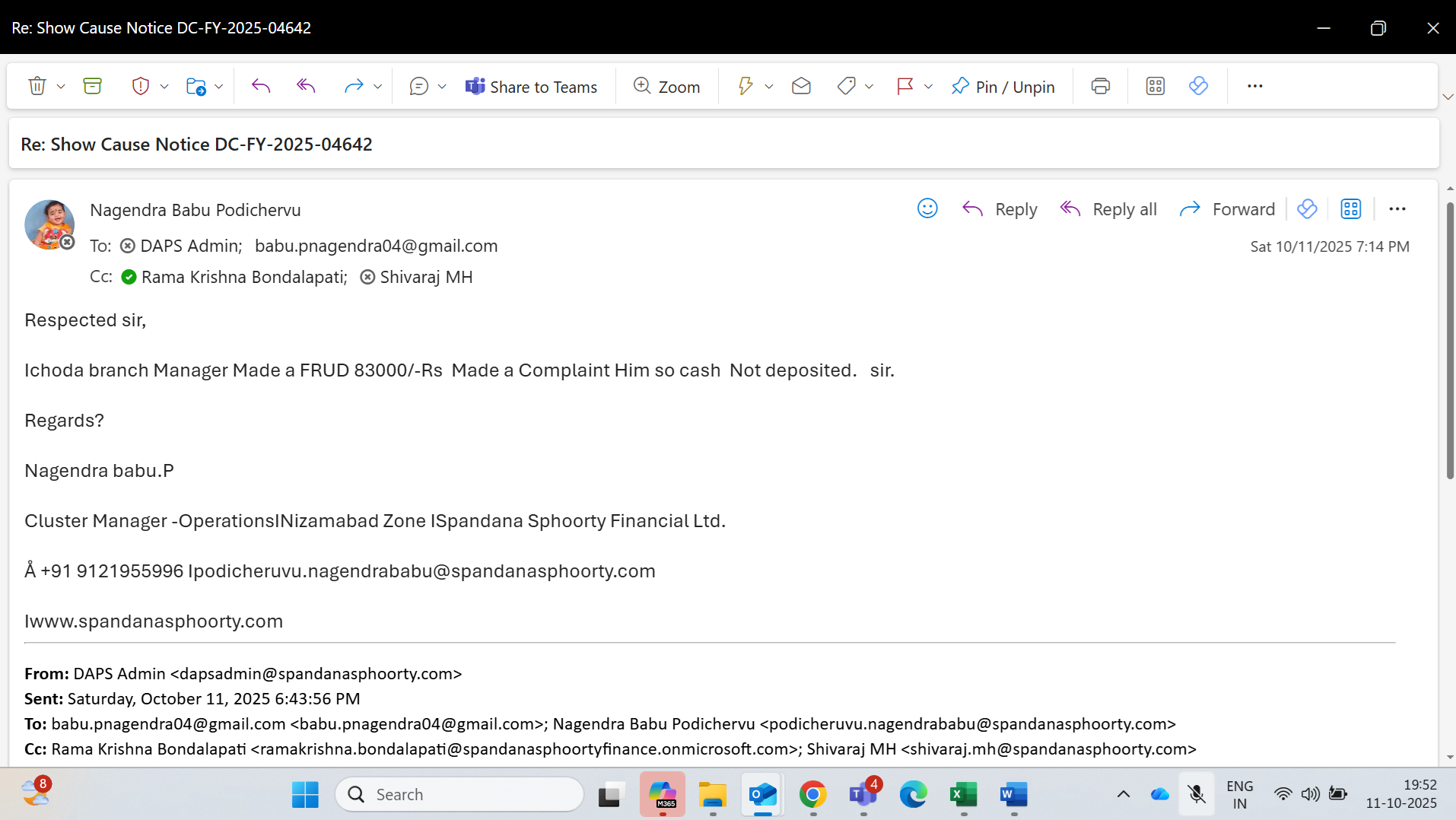1456x820 pixels.
Task: Click the vertical scrollbar of the message
Action: pos(1450,341)
